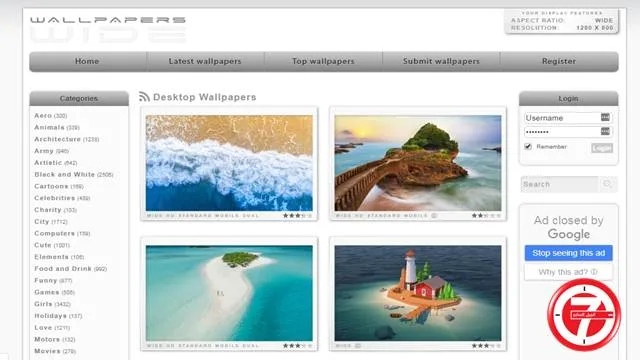Open the Funny category

(53, 280)
